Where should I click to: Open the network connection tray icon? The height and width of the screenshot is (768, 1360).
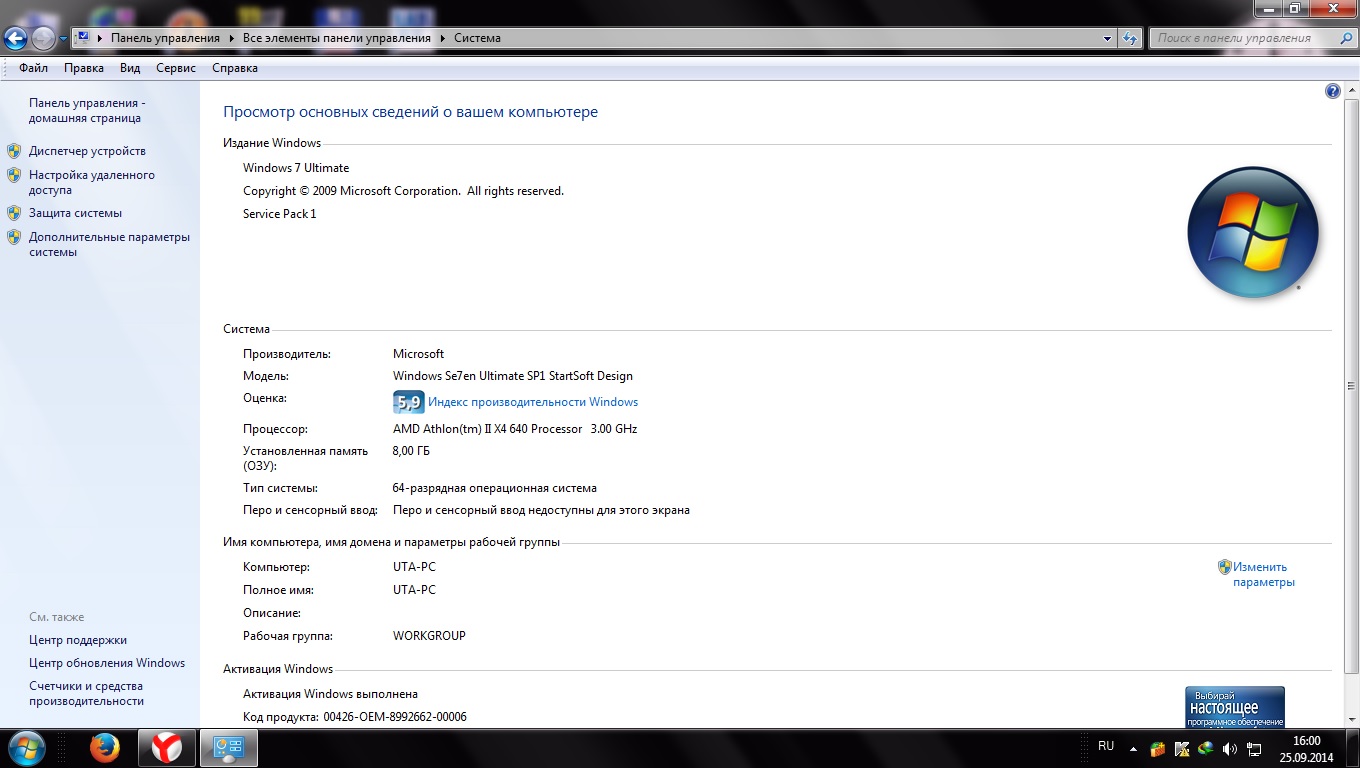1254,748
